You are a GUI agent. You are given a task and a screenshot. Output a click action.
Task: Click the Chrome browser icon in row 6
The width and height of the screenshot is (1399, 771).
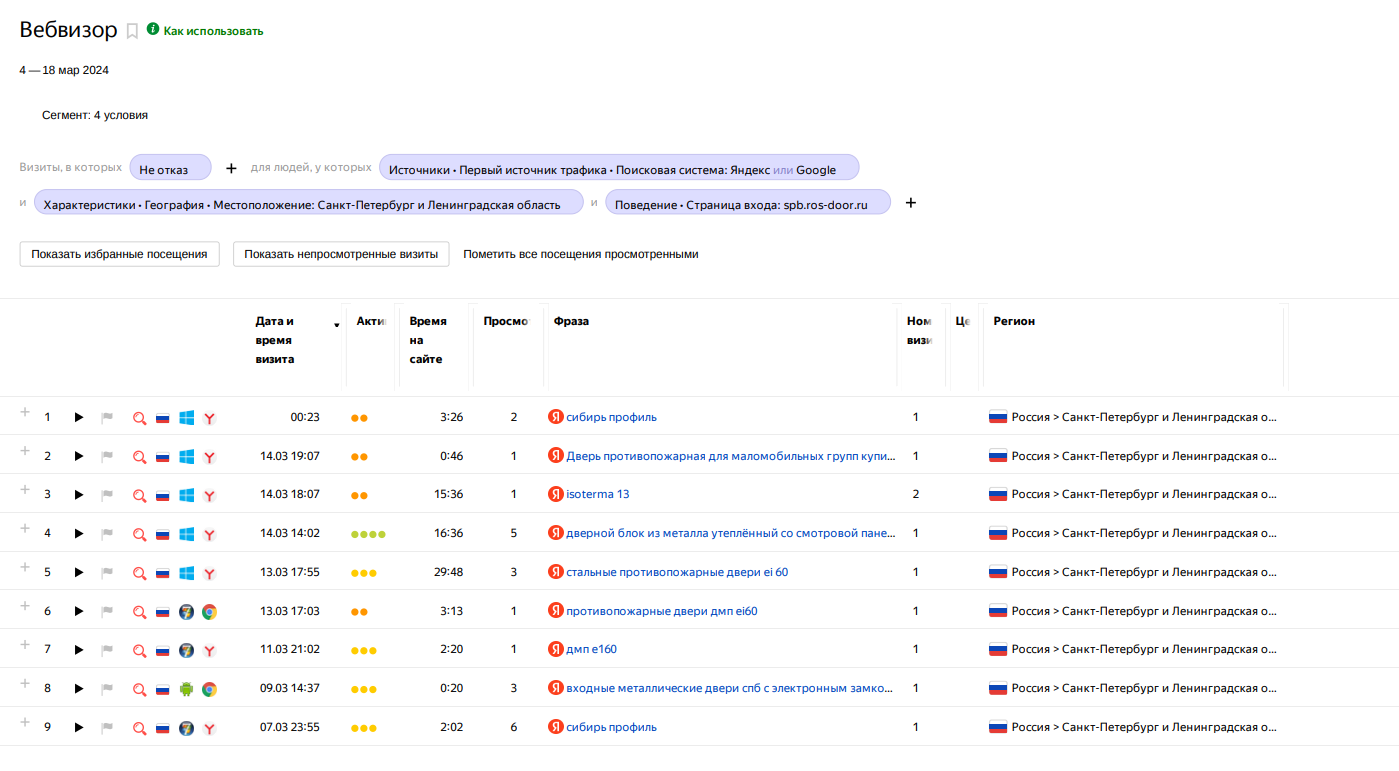tap(209, 612)
